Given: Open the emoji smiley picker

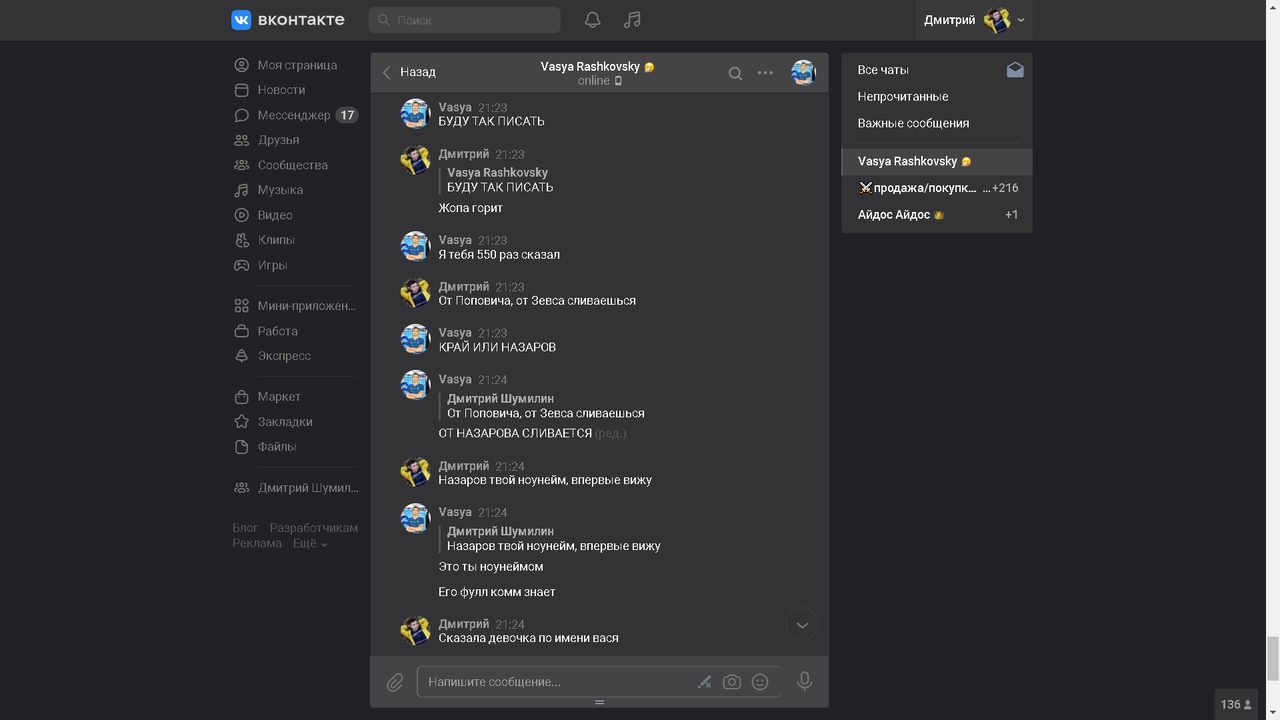Looking at the screenshot, I should tap(760, 682).
